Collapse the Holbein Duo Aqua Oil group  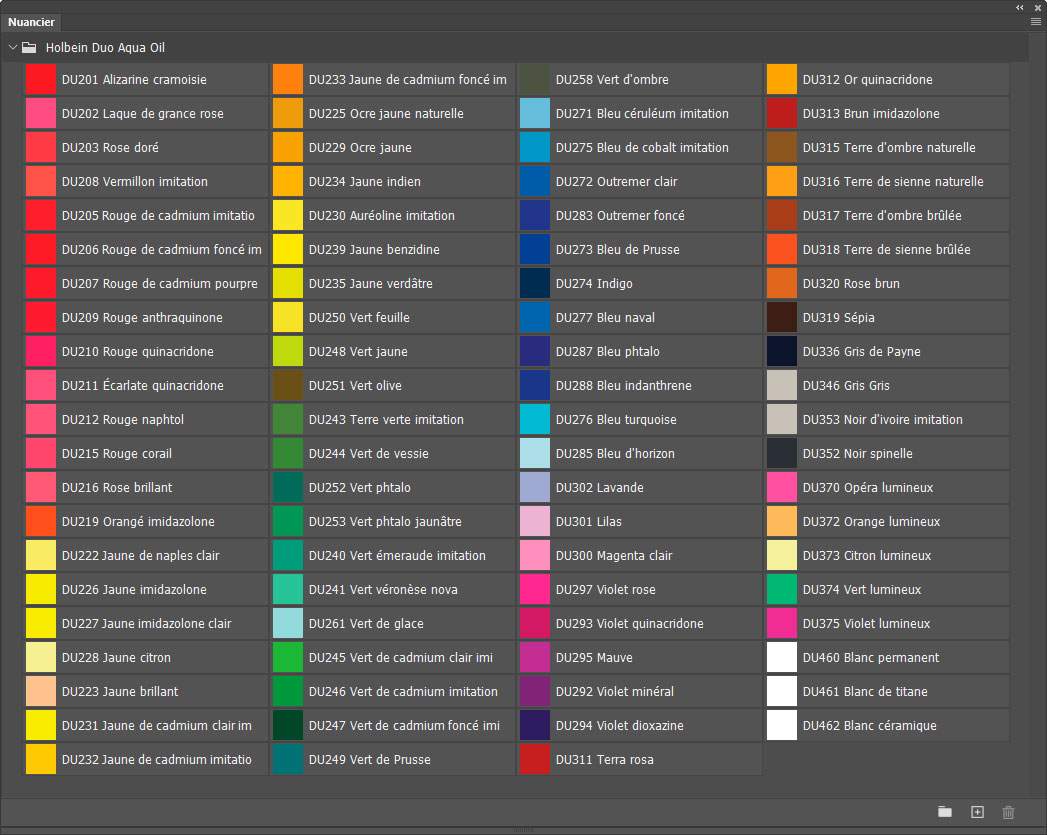point(12,47)
